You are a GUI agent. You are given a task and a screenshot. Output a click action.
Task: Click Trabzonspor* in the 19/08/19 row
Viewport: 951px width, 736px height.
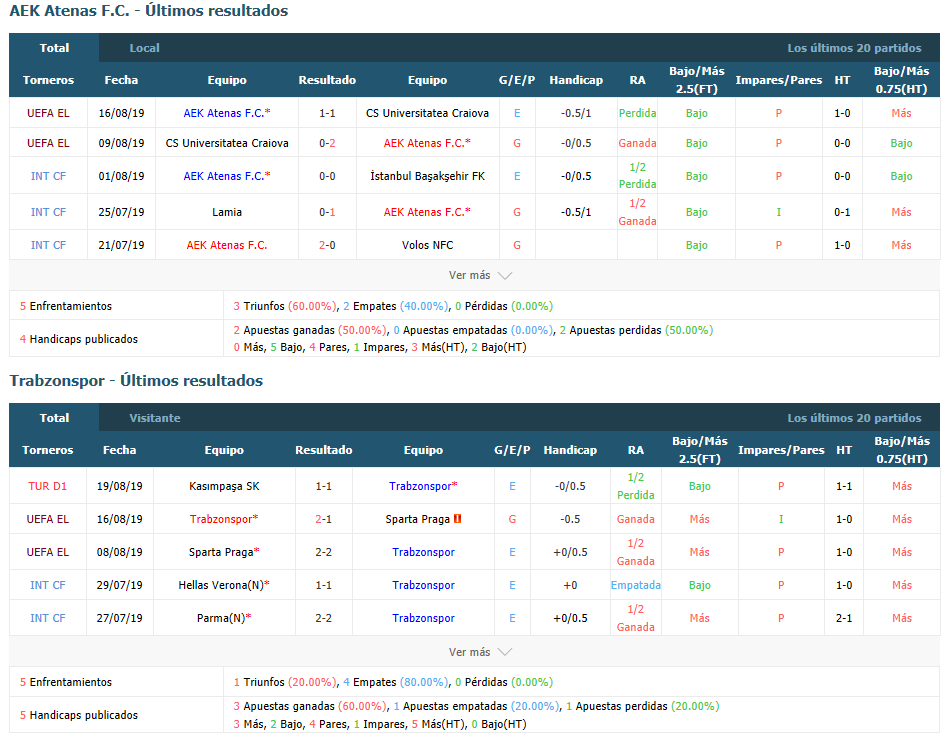point(423,486)
